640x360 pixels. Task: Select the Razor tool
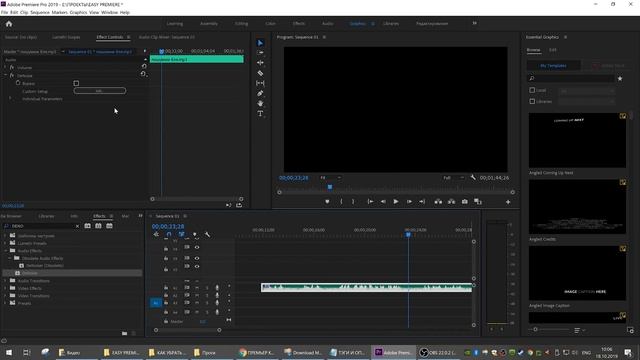coord(260,73)
